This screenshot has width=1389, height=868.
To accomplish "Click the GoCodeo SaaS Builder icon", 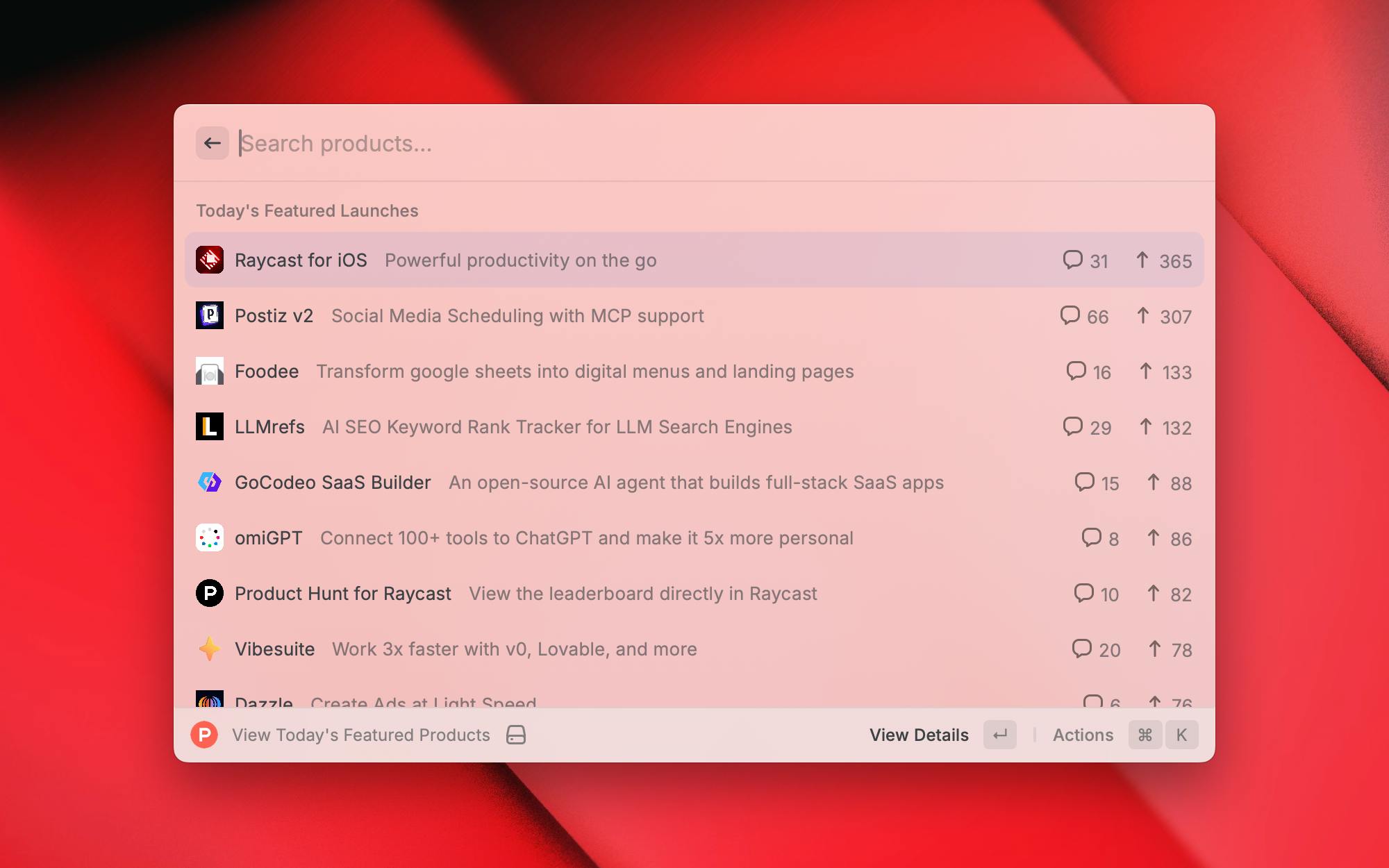I will pos(210,482).
